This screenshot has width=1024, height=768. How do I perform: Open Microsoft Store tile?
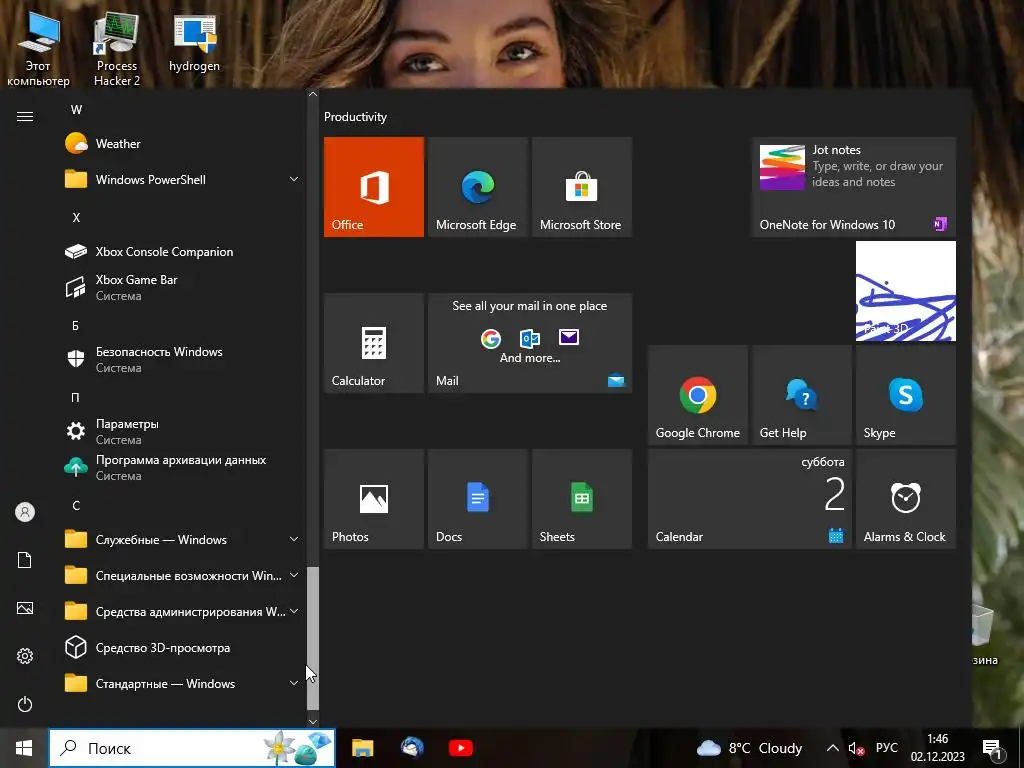click(582, 187)
